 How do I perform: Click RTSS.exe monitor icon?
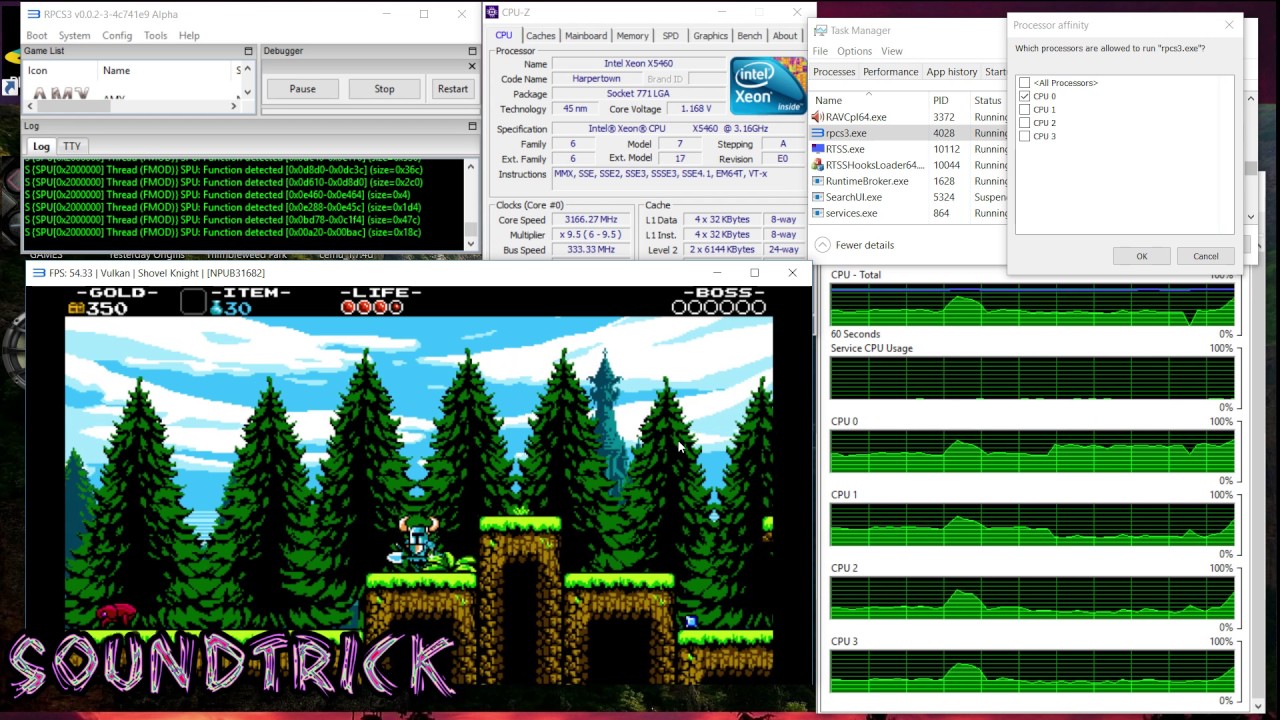coord(818,149)
